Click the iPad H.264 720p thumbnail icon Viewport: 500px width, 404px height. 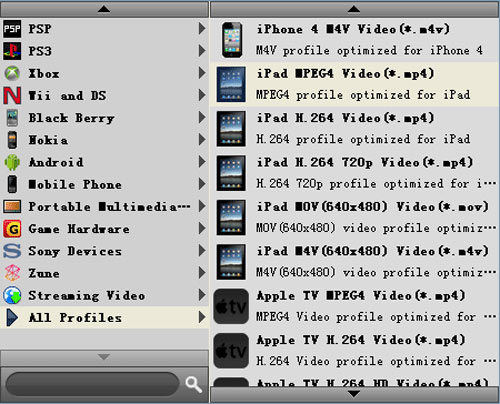(x=231, y=173)
